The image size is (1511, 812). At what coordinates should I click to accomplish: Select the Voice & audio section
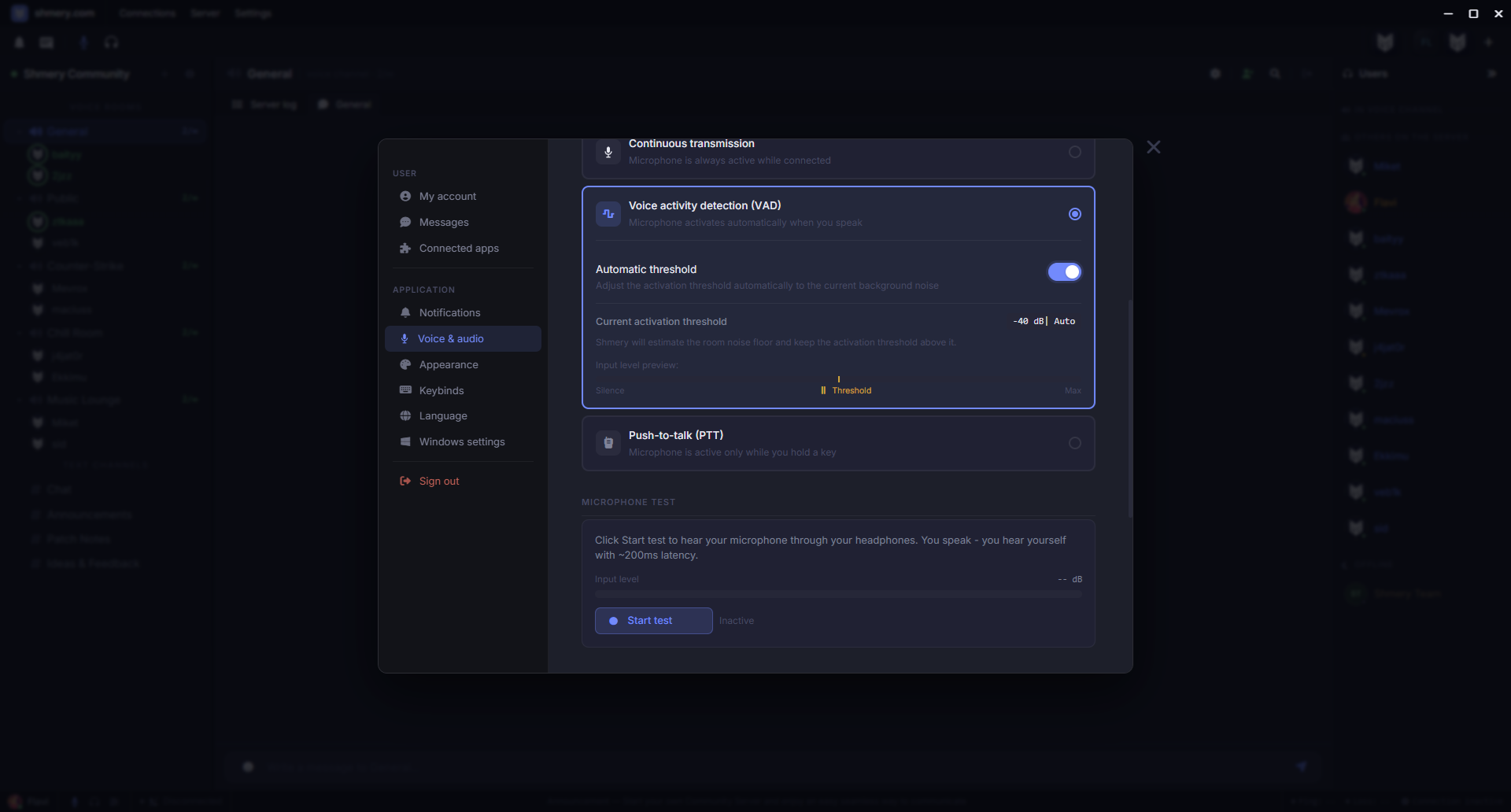click(463, 338)
